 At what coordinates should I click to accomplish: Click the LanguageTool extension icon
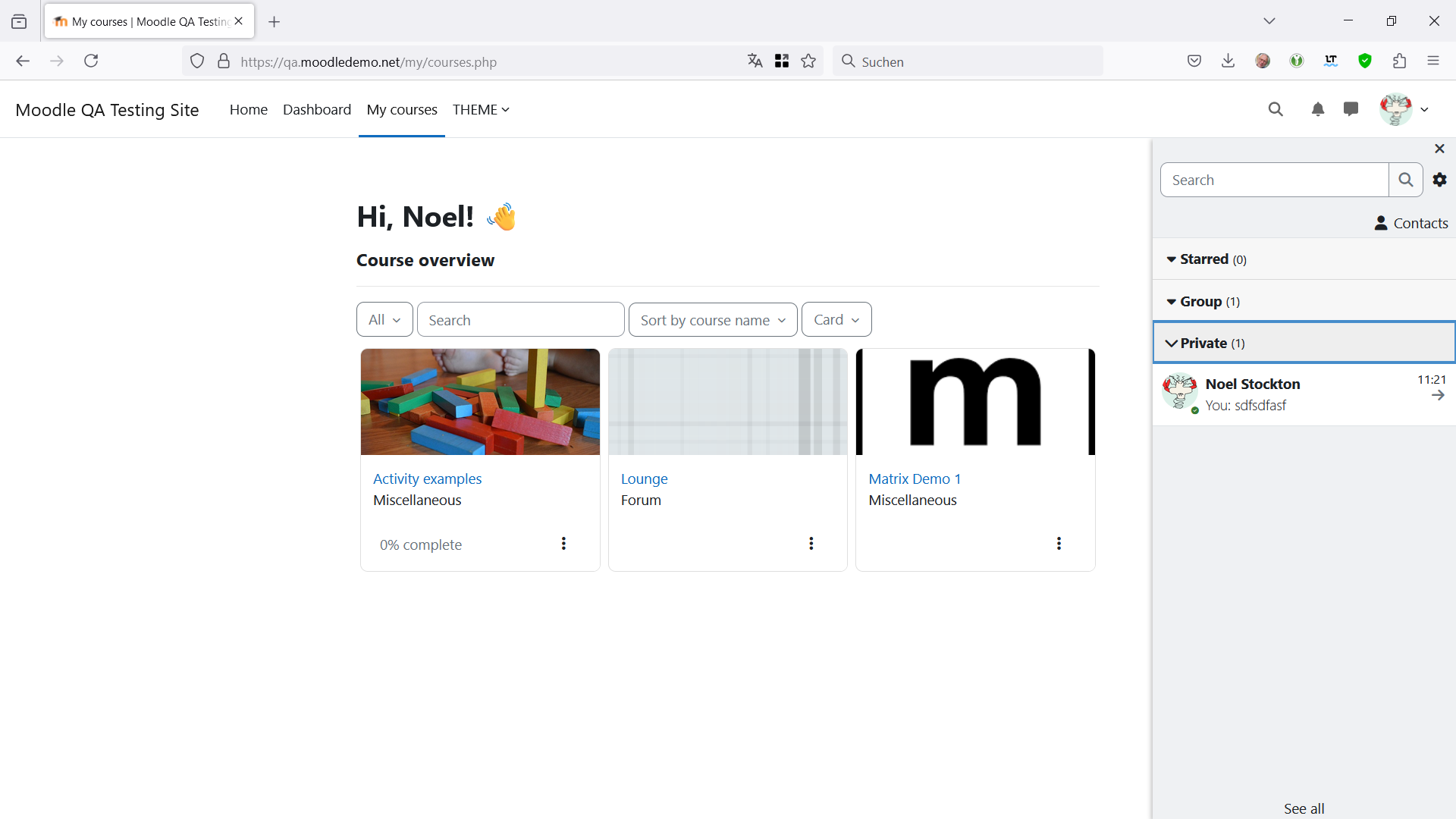1331,61
